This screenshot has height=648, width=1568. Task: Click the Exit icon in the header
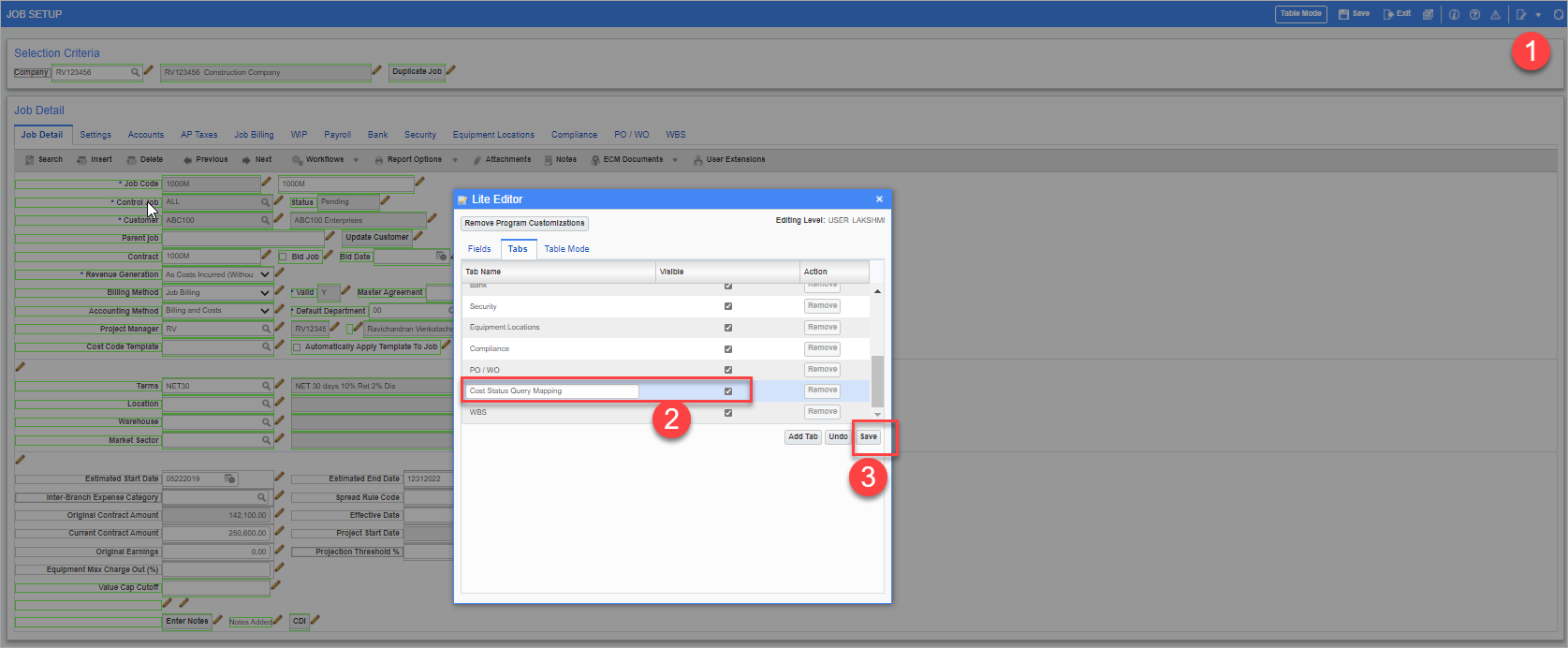click(x=1388, y=14)
